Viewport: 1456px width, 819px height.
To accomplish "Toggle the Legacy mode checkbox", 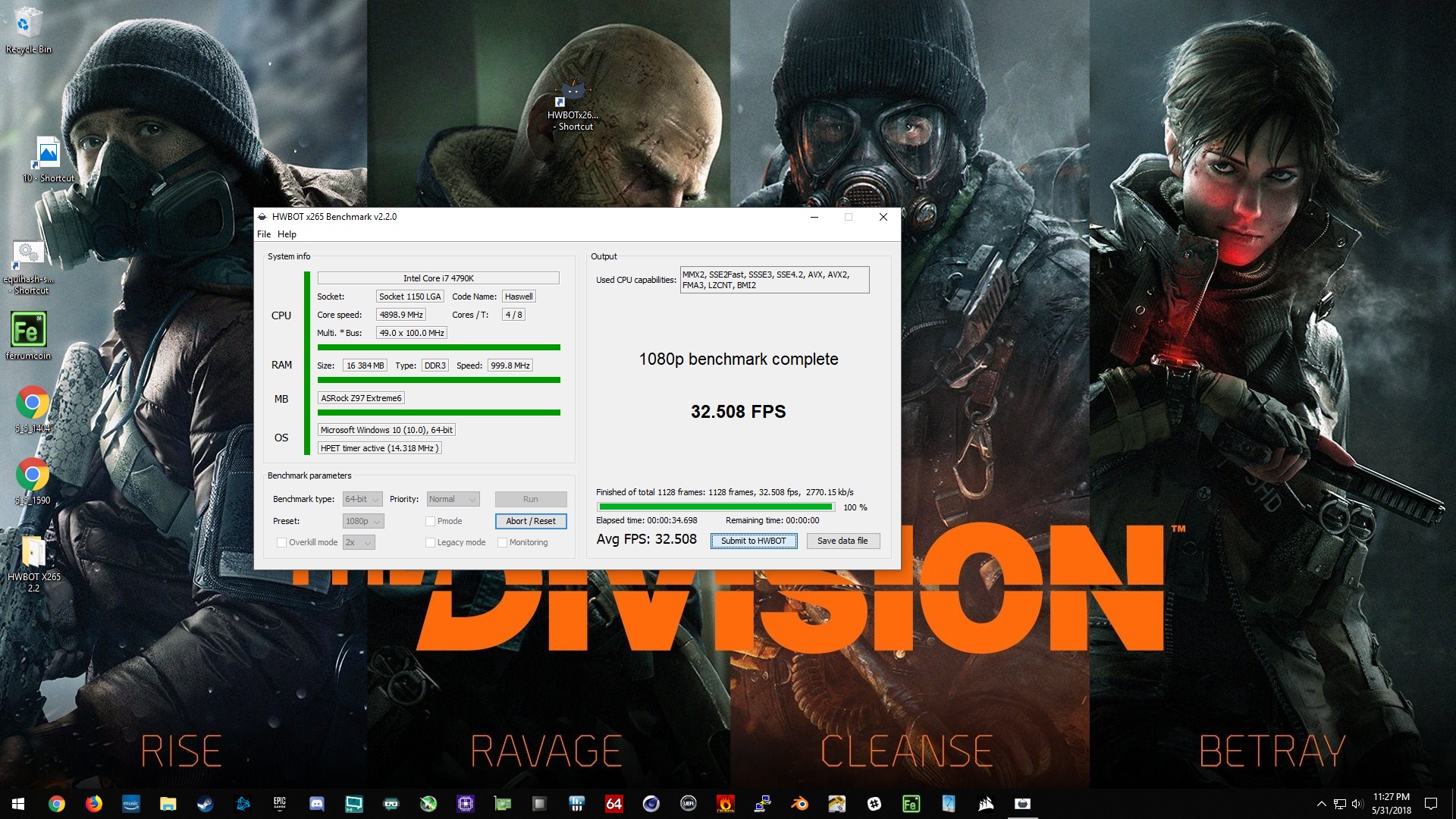I will coord(431,542).
